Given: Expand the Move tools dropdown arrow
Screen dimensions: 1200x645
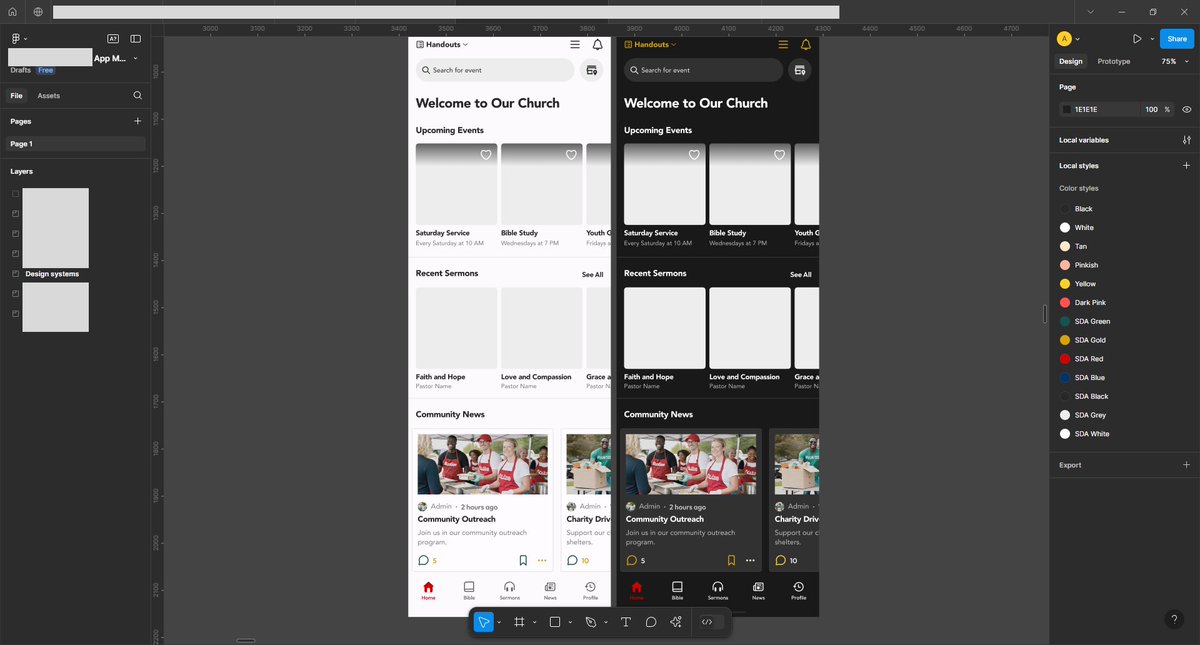Looking at the screenshot, I should (498, 622).
